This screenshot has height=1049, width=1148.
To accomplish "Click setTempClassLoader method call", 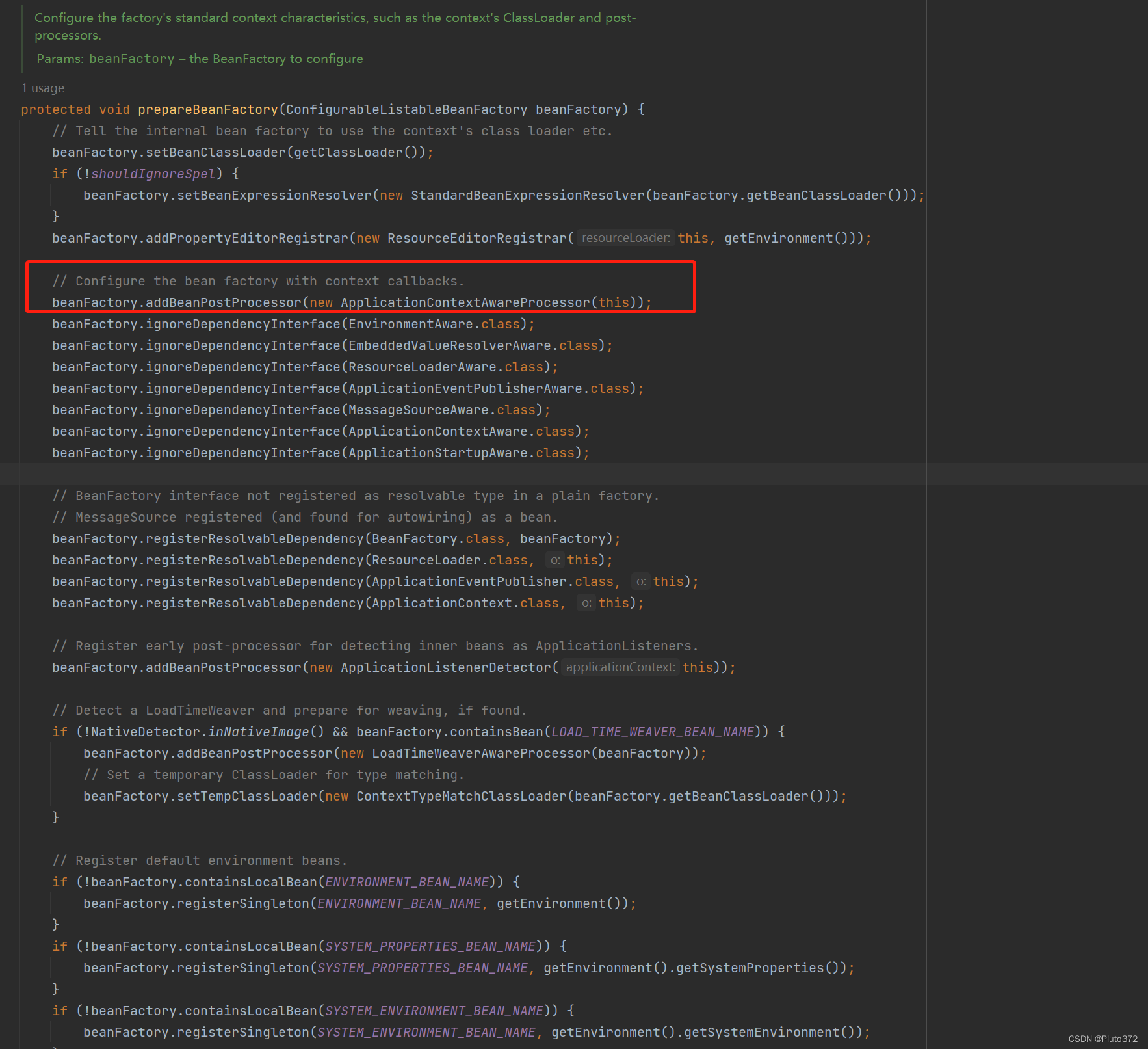I will tap(247, 796).
